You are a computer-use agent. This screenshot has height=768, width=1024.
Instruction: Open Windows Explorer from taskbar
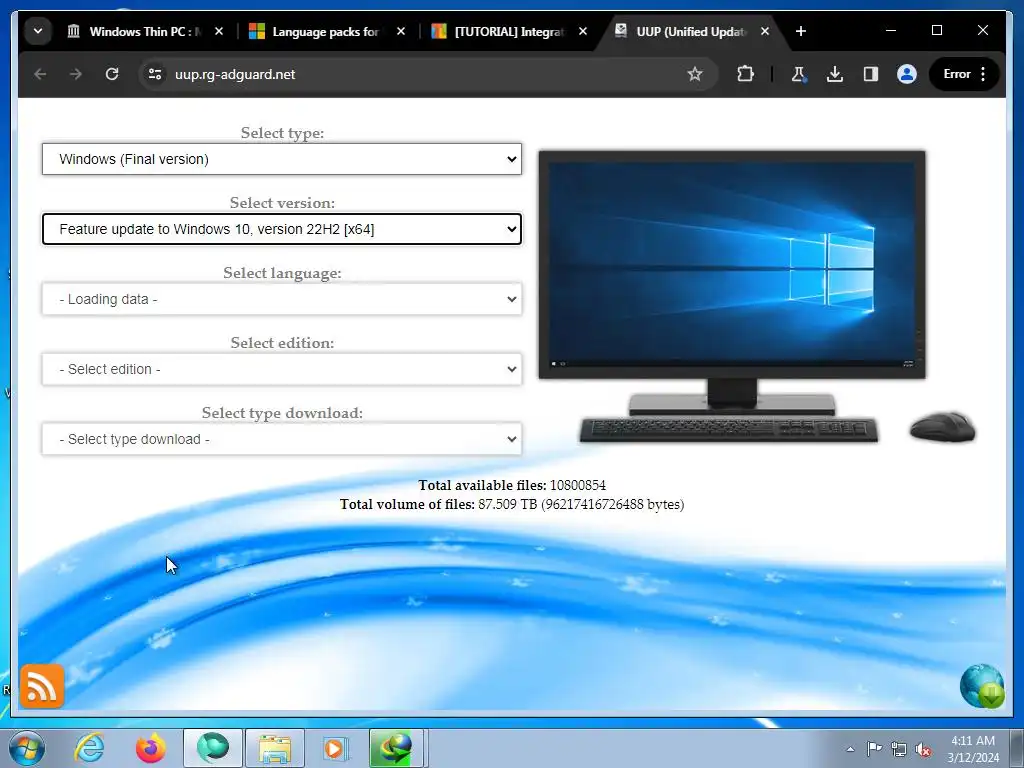pos(274,748)
